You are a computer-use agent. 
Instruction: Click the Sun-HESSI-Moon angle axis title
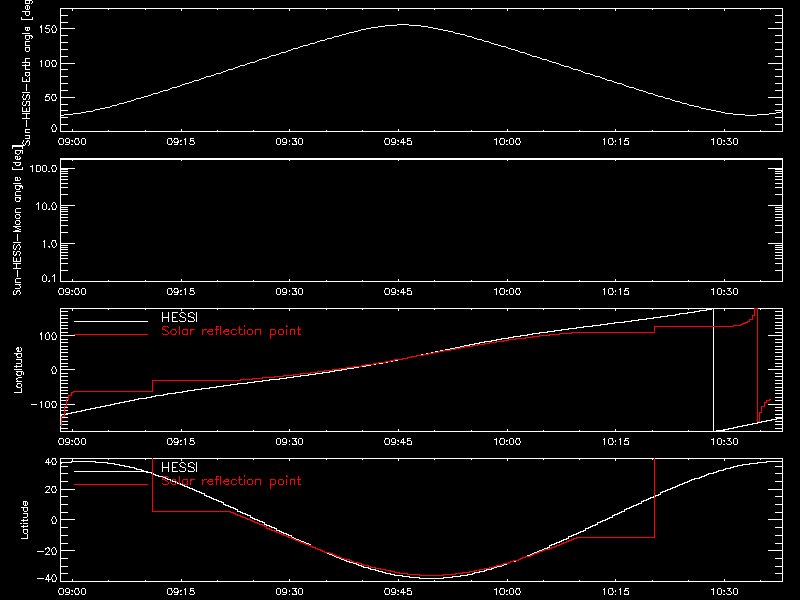[17, 220]
